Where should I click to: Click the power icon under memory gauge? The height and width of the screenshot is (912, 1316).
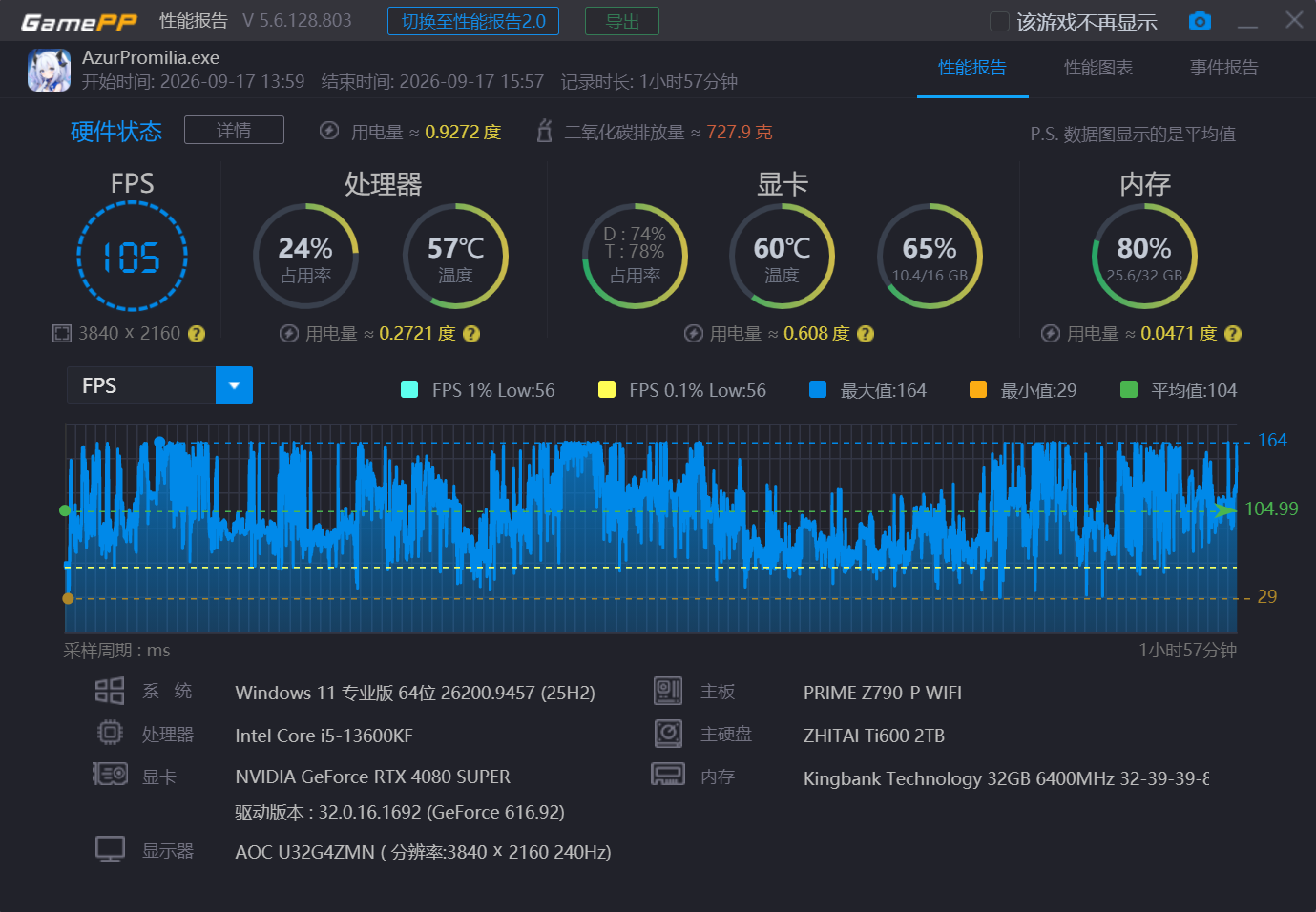click(1051, 333)
